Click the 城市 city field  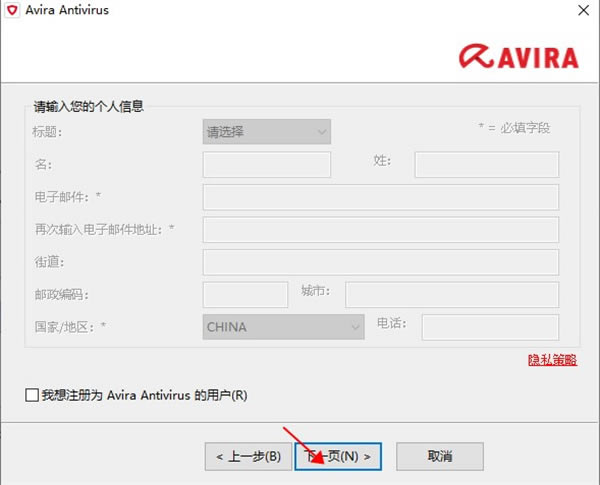coord(452,295)
